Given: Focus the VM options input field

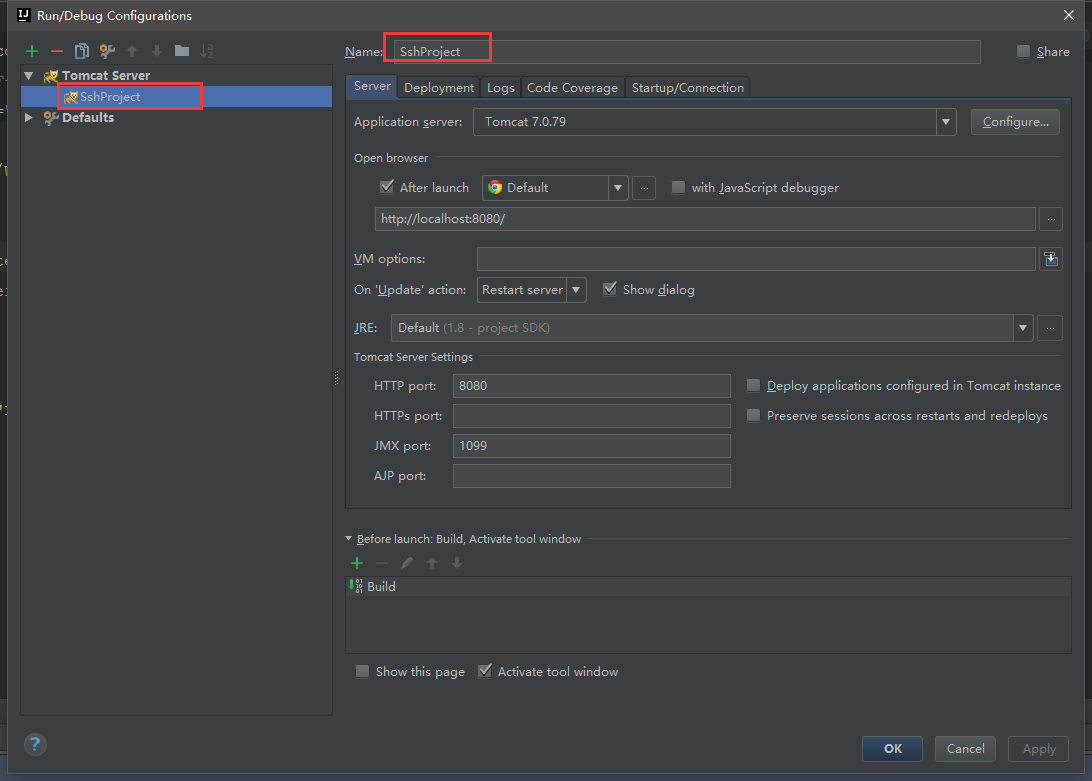Looking at the screenshot, I should [x=756, y=259].
